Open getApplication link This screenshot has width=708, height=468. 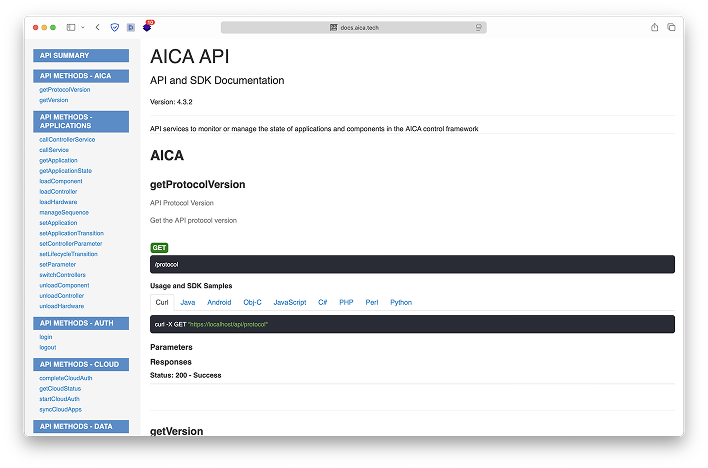(58, 161)
